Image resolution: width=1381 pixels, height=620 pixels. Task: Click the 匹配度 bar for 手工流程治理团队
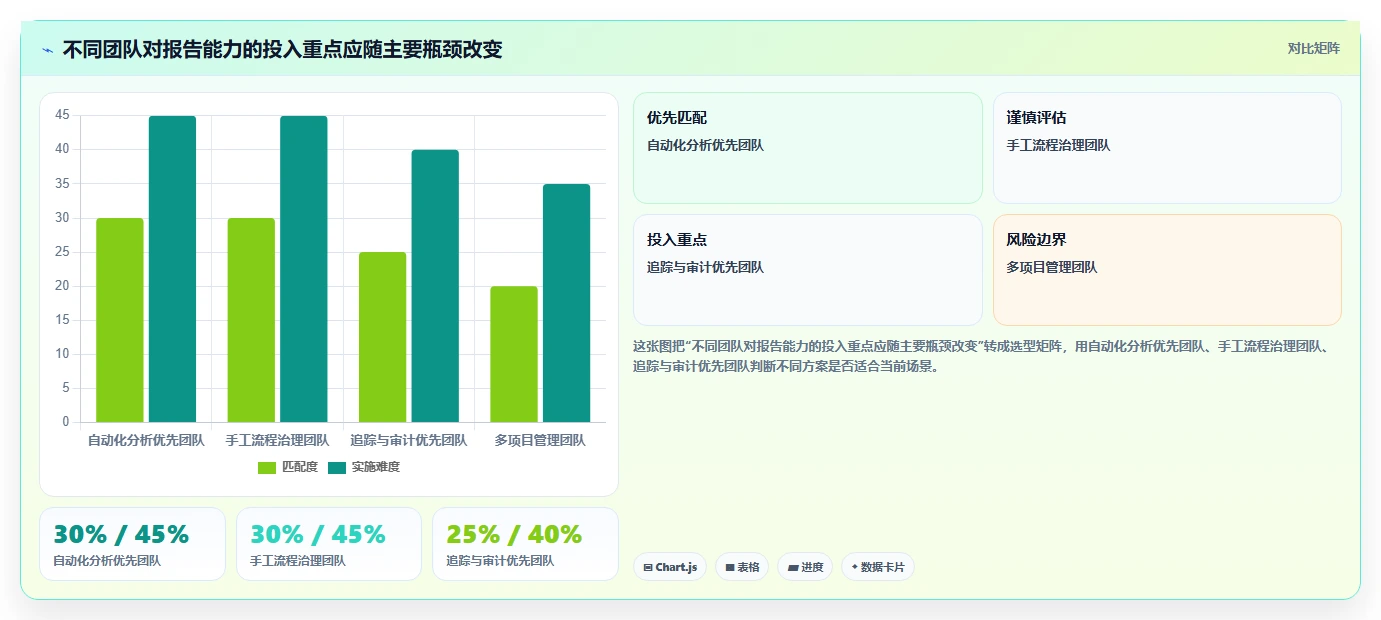(x=251, y=320)
